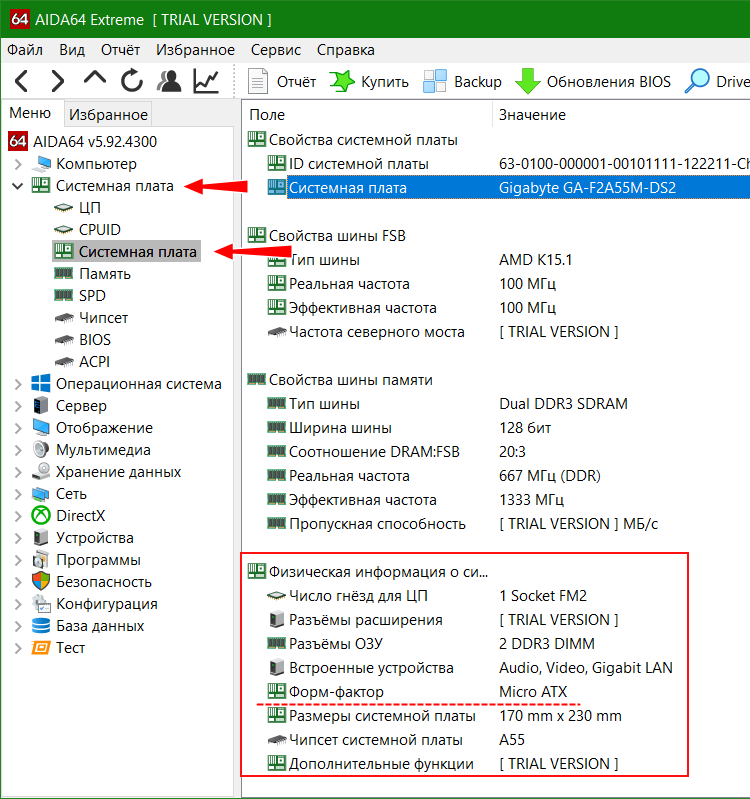This screenshot has width=750, height=799.
Task: Open the graph chart toolbar icon
Action: (206, 81)
